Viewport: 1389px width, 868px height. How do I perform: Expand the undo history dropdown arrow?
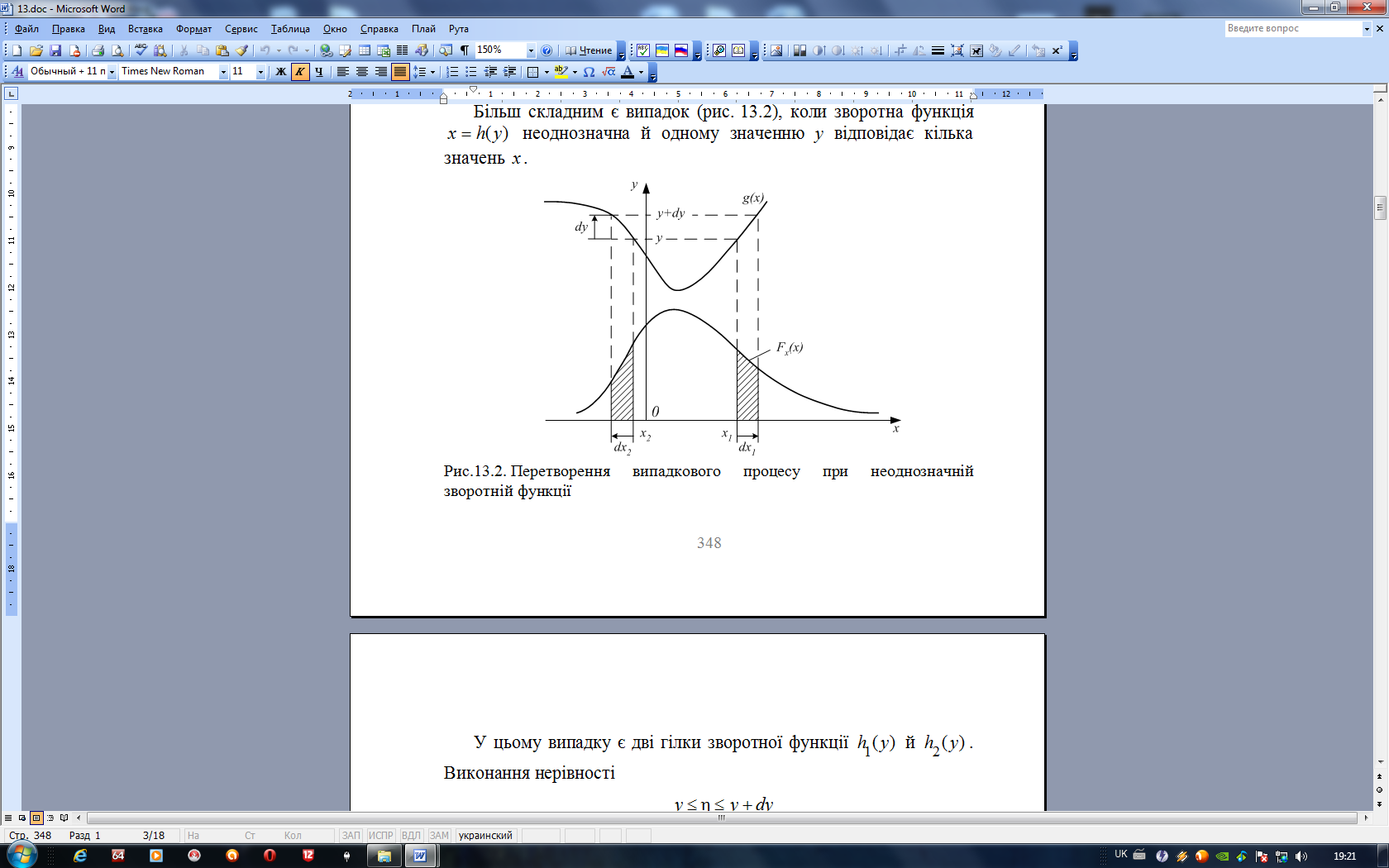(279, 50)
